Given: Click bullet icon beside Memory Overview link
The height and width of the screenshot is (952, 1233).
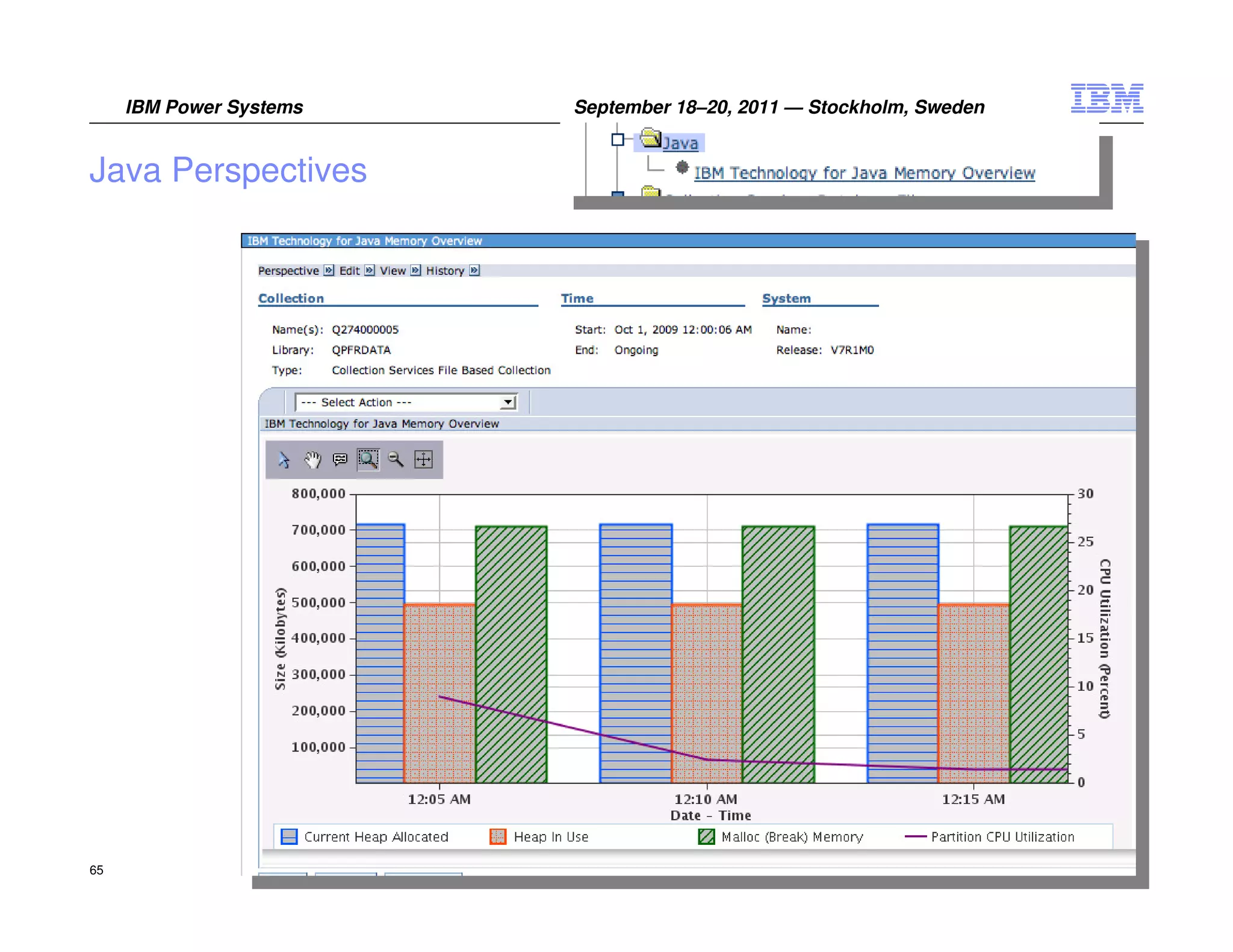Looking at the screenshot, I should [x=682, y=167].
